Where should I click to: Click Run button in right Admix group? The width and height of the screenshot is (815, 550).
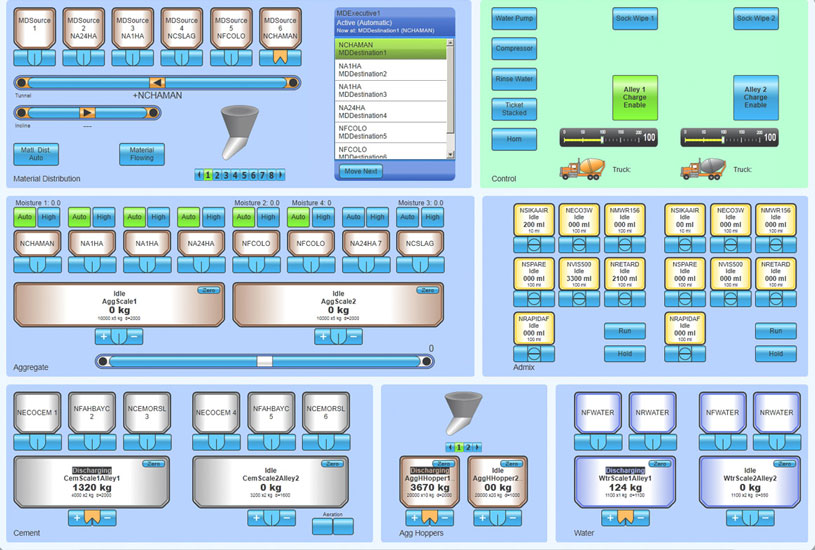(775, 331)
